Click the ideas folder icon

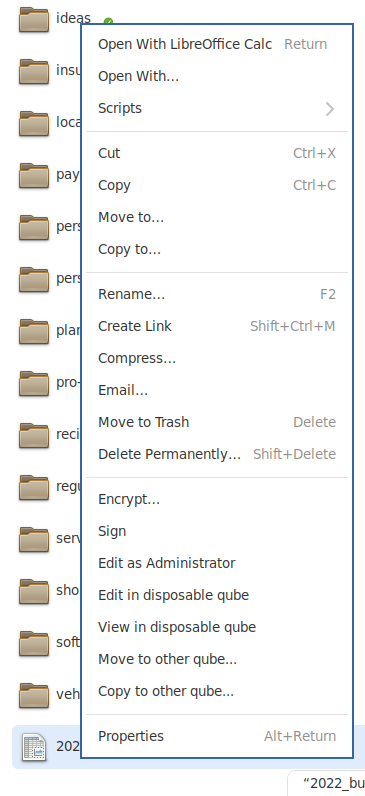(34, 19)
